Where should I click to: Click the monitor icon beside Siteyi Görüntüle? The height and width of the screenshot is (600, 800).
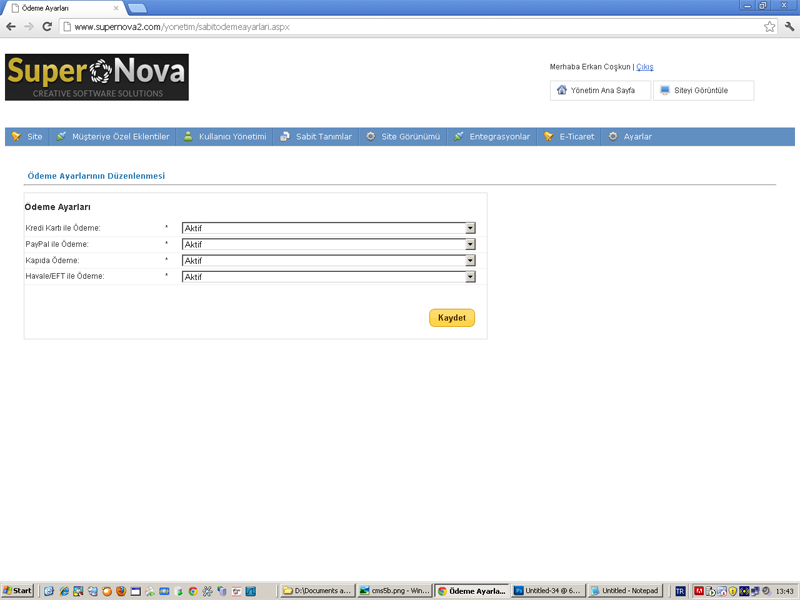click(665, 90)
